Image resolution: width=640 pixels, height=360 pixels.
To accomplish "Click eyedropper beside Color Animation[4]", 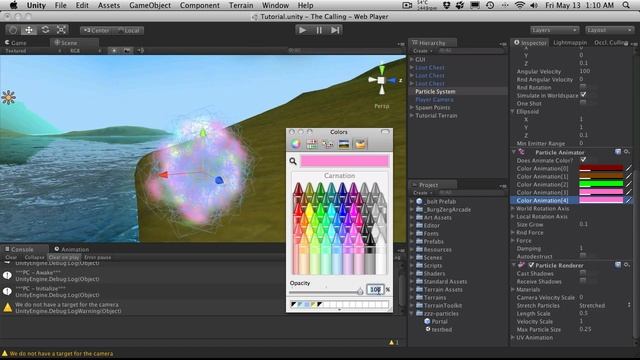I will [629, 200].
